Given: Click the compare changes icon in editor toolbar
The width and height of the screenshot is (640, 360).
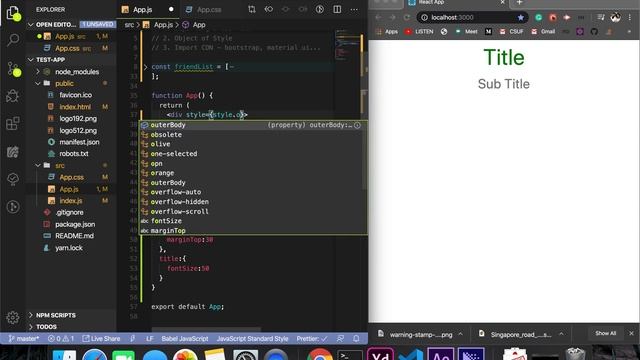Looking at the screenshot, I should [252, 9].
